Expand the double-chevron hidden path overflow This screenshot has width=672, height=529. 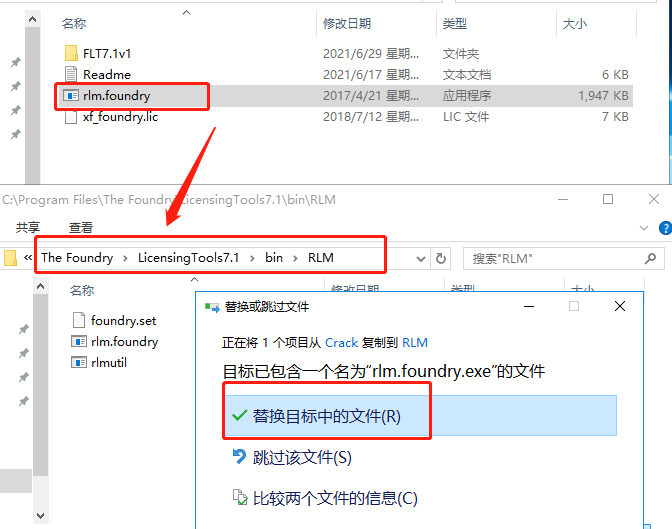(x=28, y=258)
